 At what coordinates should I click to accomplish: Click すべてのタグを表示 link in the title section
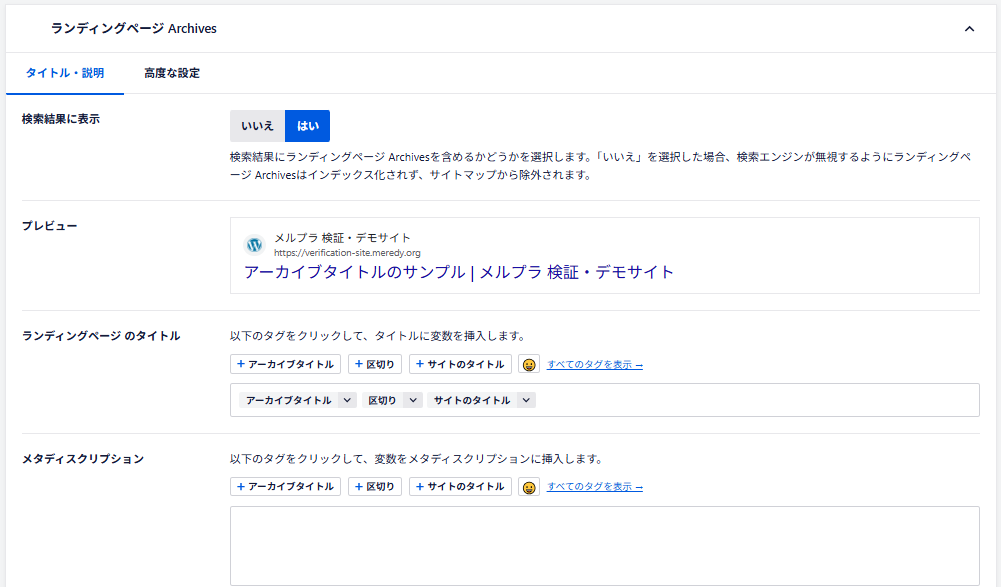pos(594,365)
